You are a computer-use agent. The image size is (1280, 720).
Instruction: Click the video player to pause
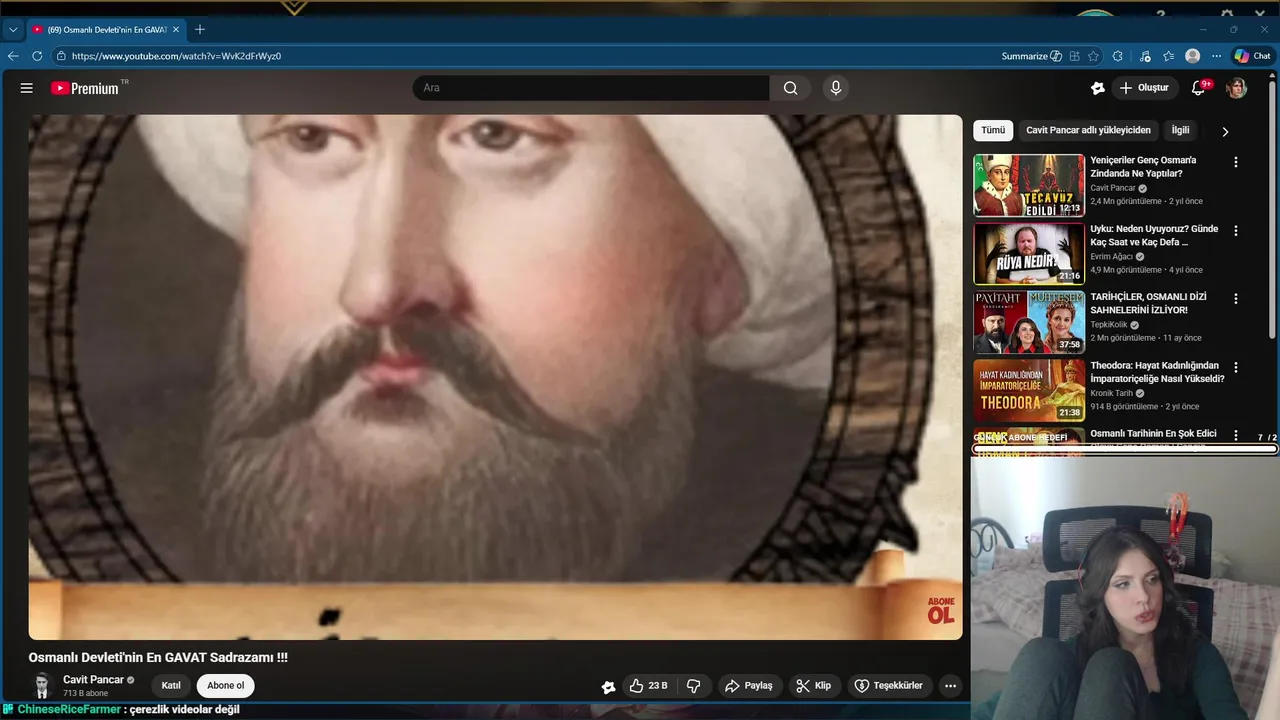click(495, 377)
